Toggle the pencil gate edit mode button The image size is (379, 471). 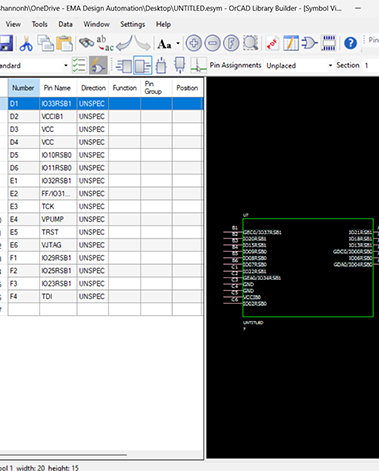[x=98, y=65]
